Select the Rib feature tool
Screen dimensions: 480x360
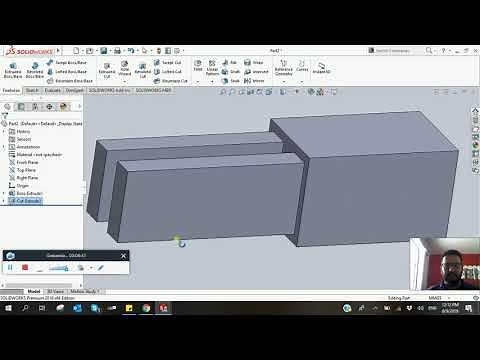tap(229, 63)
